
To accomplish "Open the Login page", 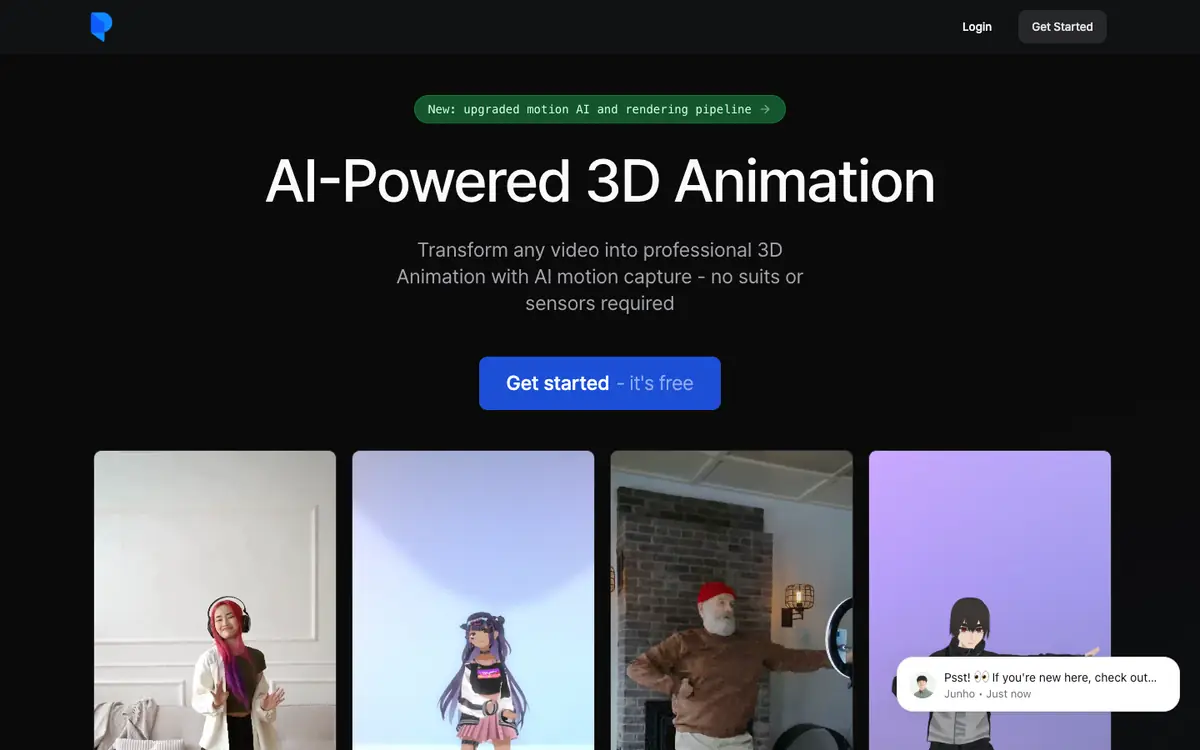I will tap(977, 27).
